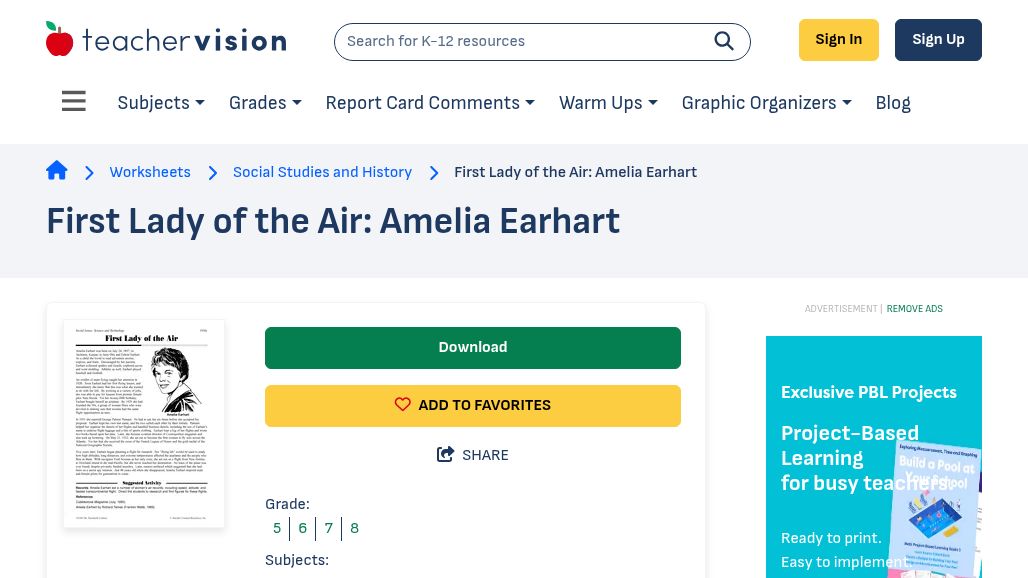This screenshot has height=578, width=1028.
Task: Click the search magnifying glass icon
Action: coord(724,41)
